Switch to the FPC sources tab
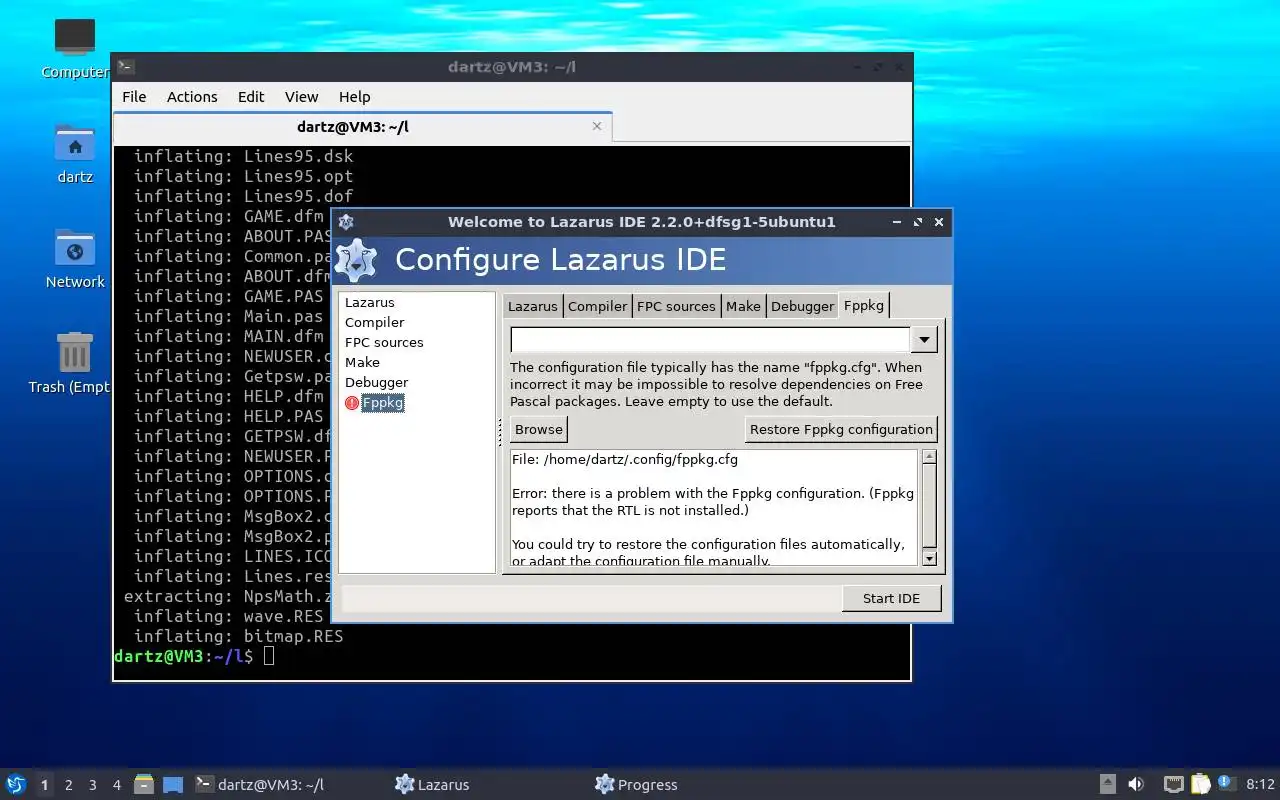This screenshot has width=1280, height=800. pyautogui.click(x=676, y=307)
